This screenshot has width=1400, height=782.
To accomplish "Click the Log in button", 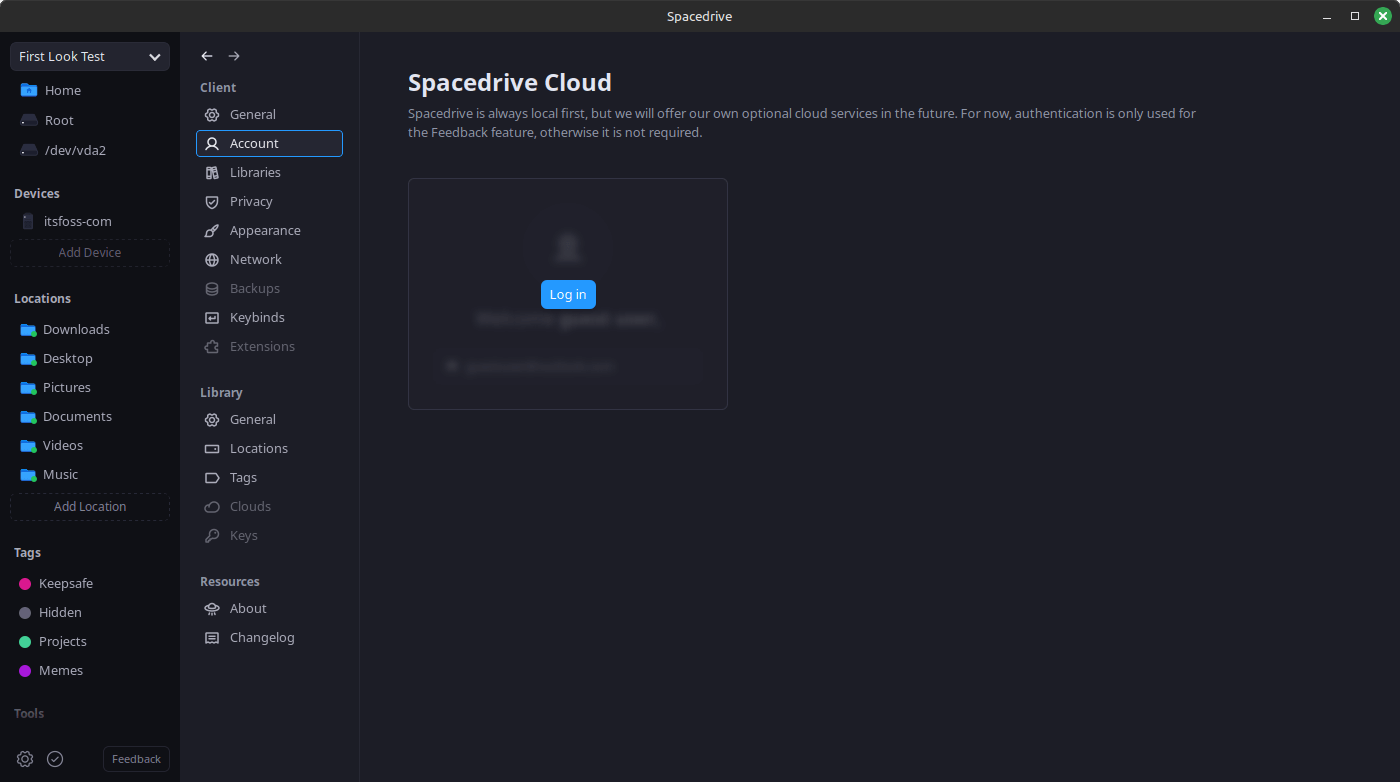I will [567, 294].
